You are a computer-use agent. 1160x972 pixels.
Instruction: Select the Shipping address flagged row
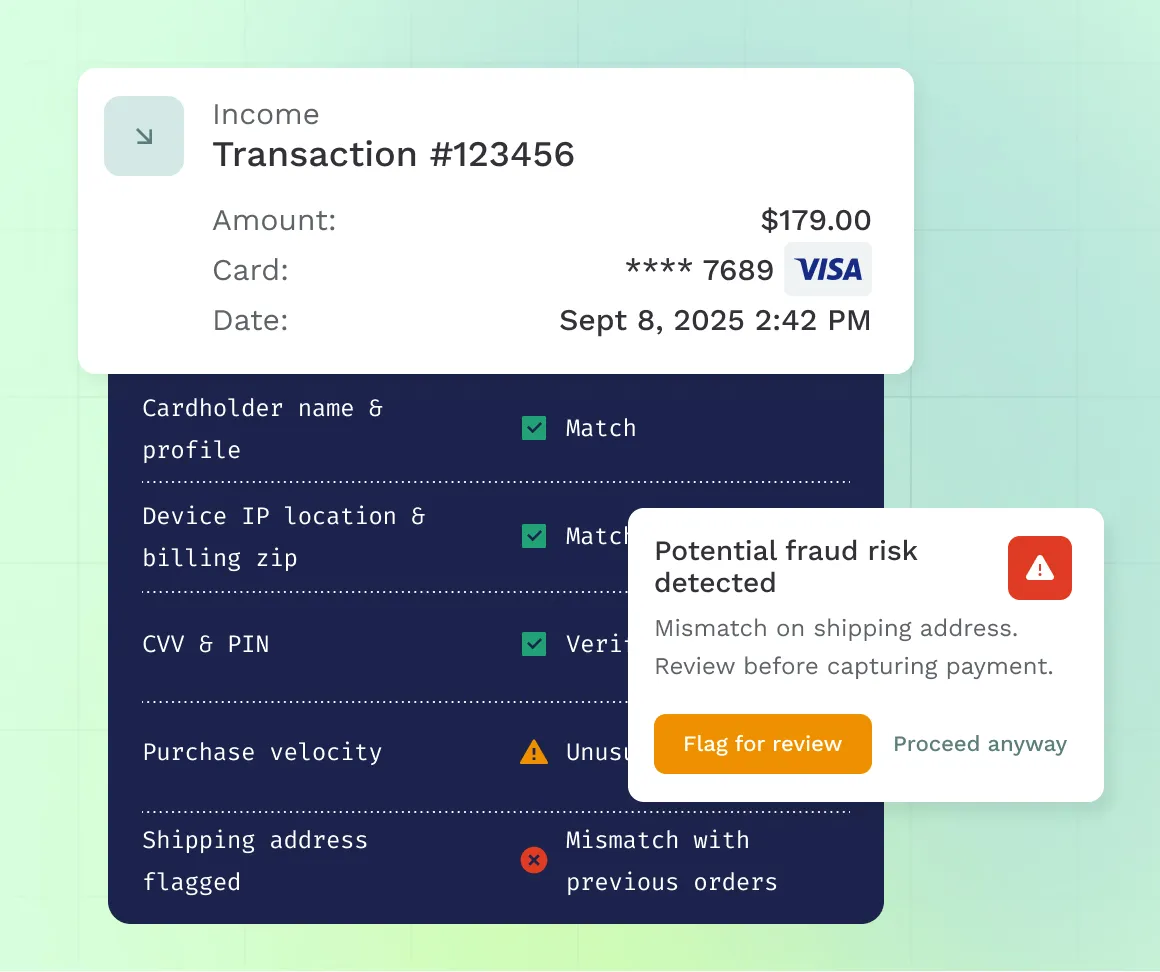(x=254, y=861)
